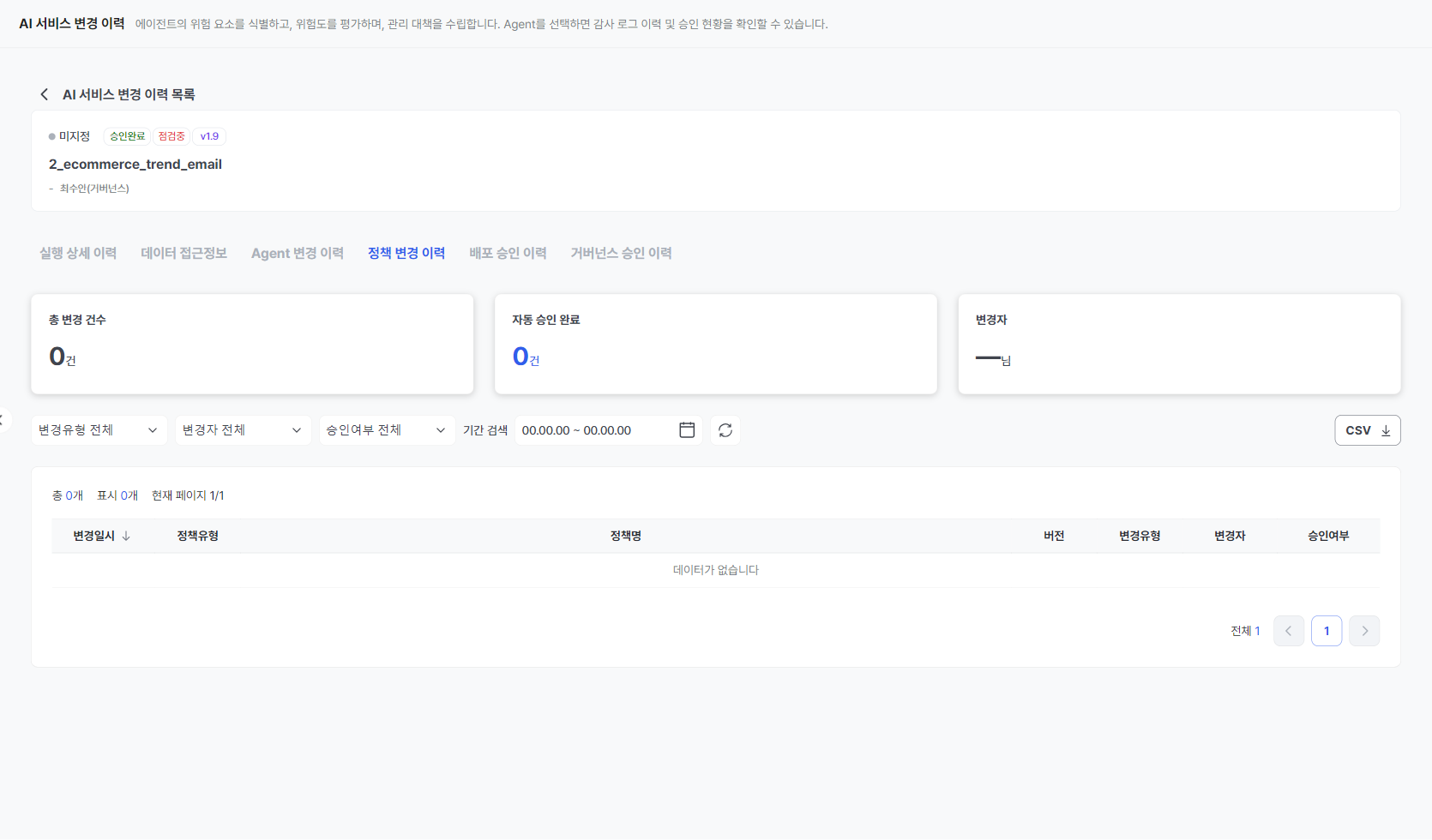1432x840 pixels.
Task: Click the 정책유형 column header
Action: tap(198, 536)
